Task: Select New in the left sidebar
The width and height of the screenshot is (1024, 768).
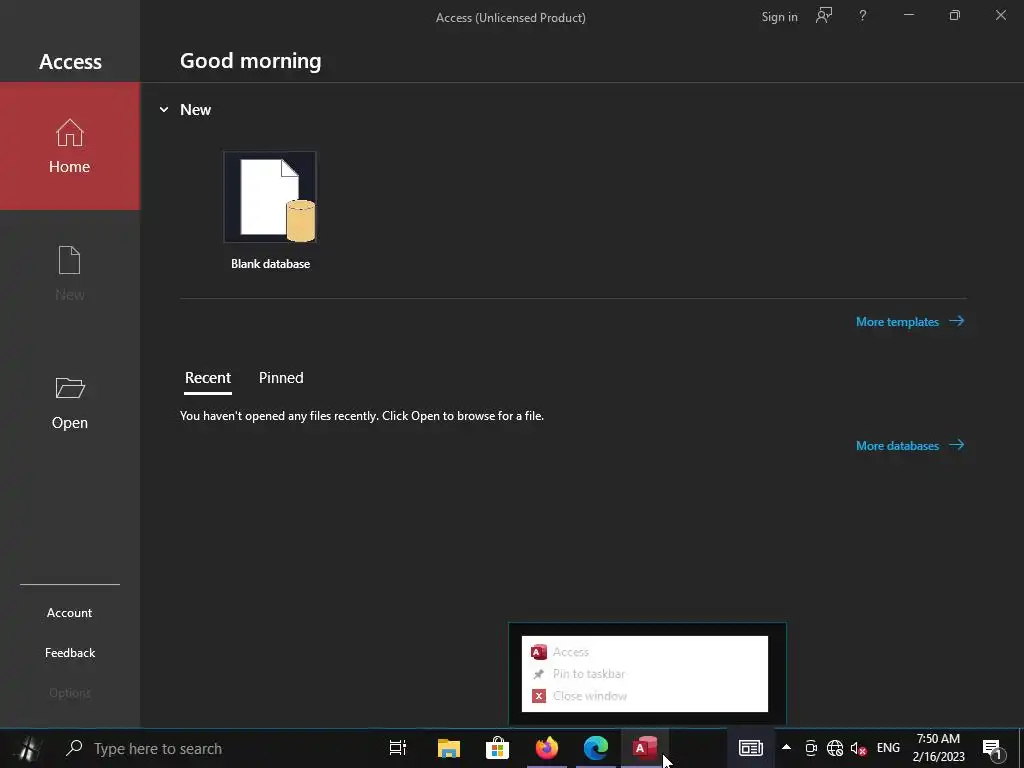Action: pyautogui.click(x=70, y=274)
